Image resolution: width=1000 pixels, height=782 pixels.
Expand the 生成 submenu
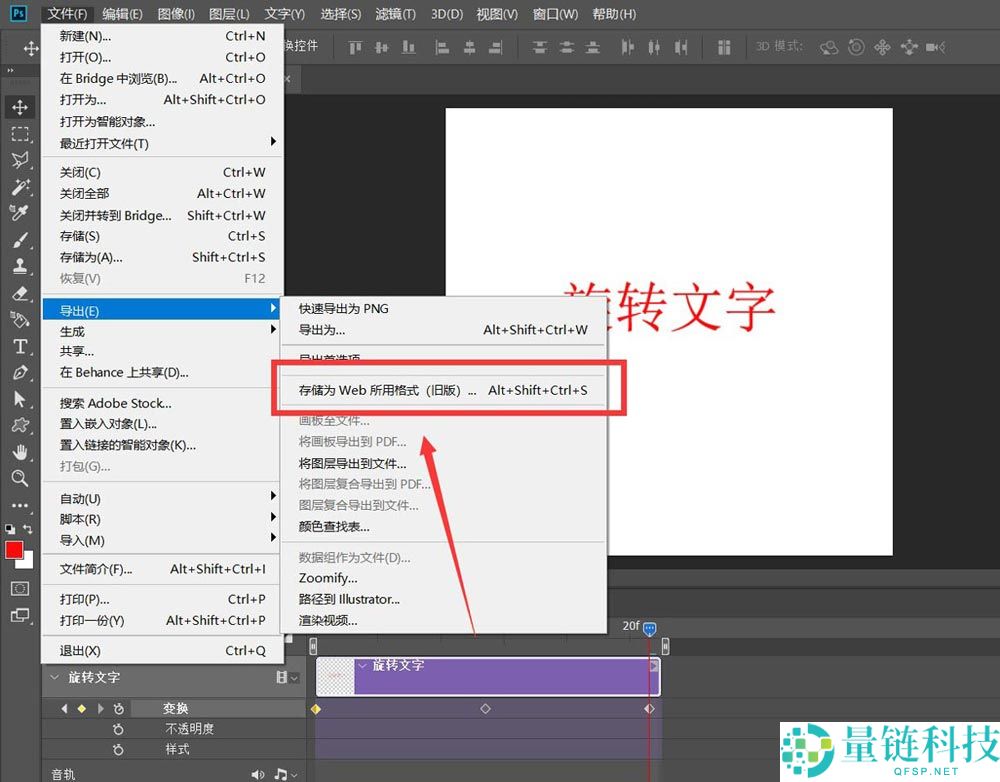[160, 331]
